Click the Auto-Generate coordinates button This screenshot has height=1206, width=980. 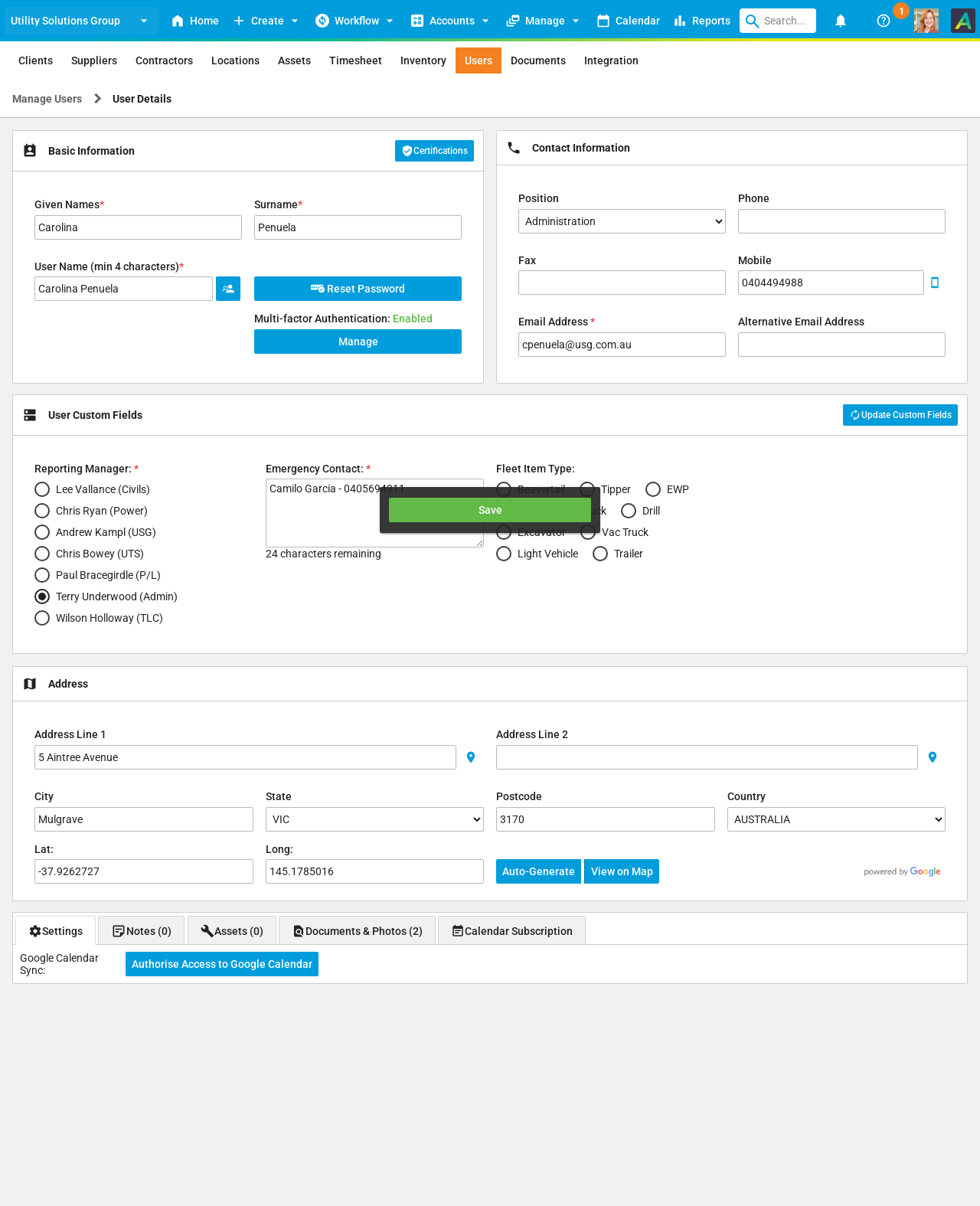(538, 871)
